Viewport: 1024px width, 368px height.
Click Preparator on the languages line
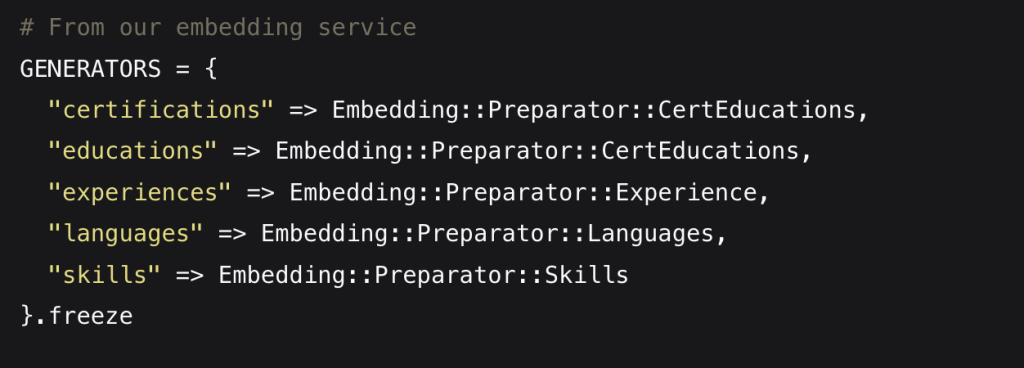point(487,234)
